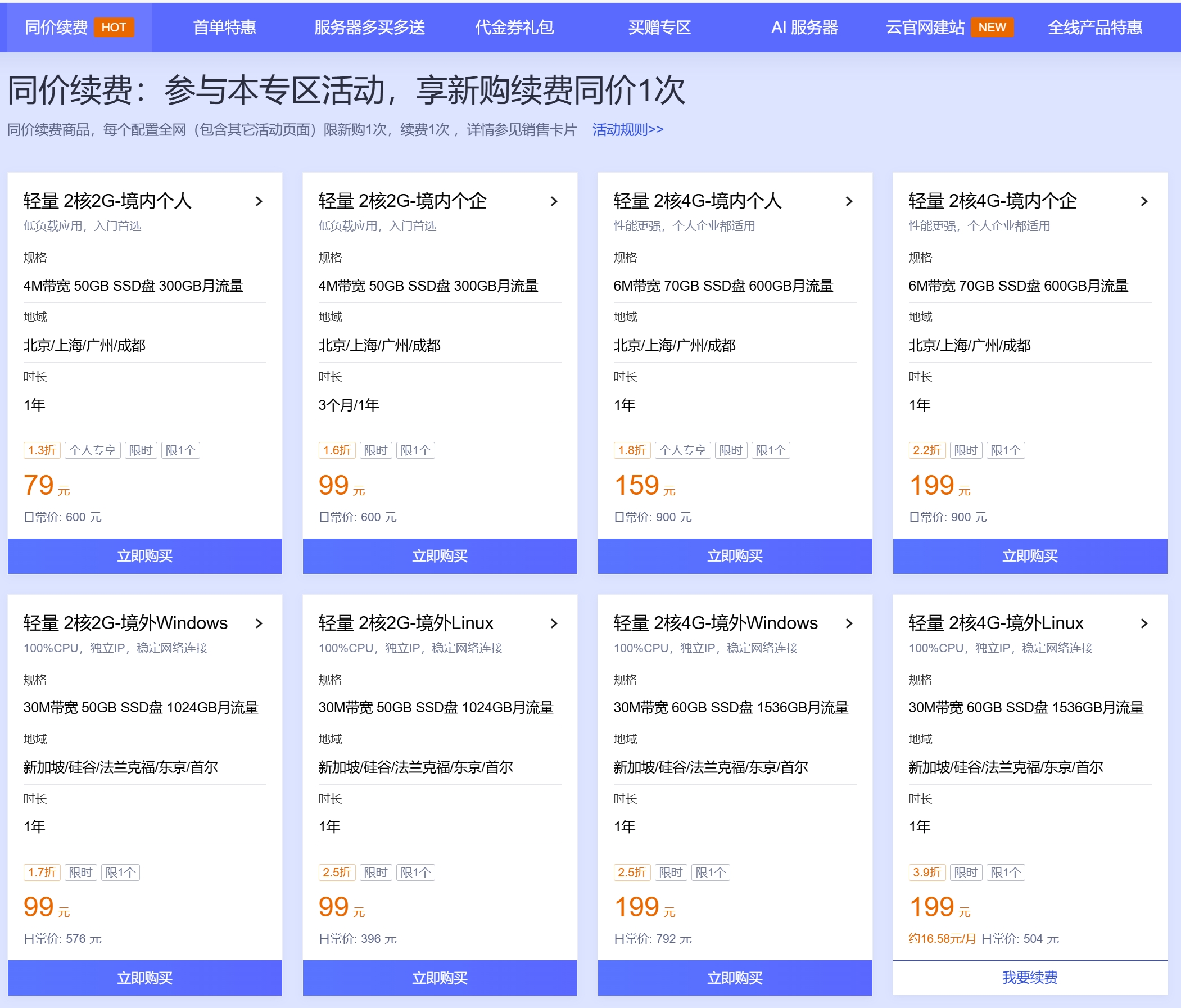Click the chevron on the 轻量 2核4G-境内个企 card
1181x1008 pixels.
coord(1143,201)
